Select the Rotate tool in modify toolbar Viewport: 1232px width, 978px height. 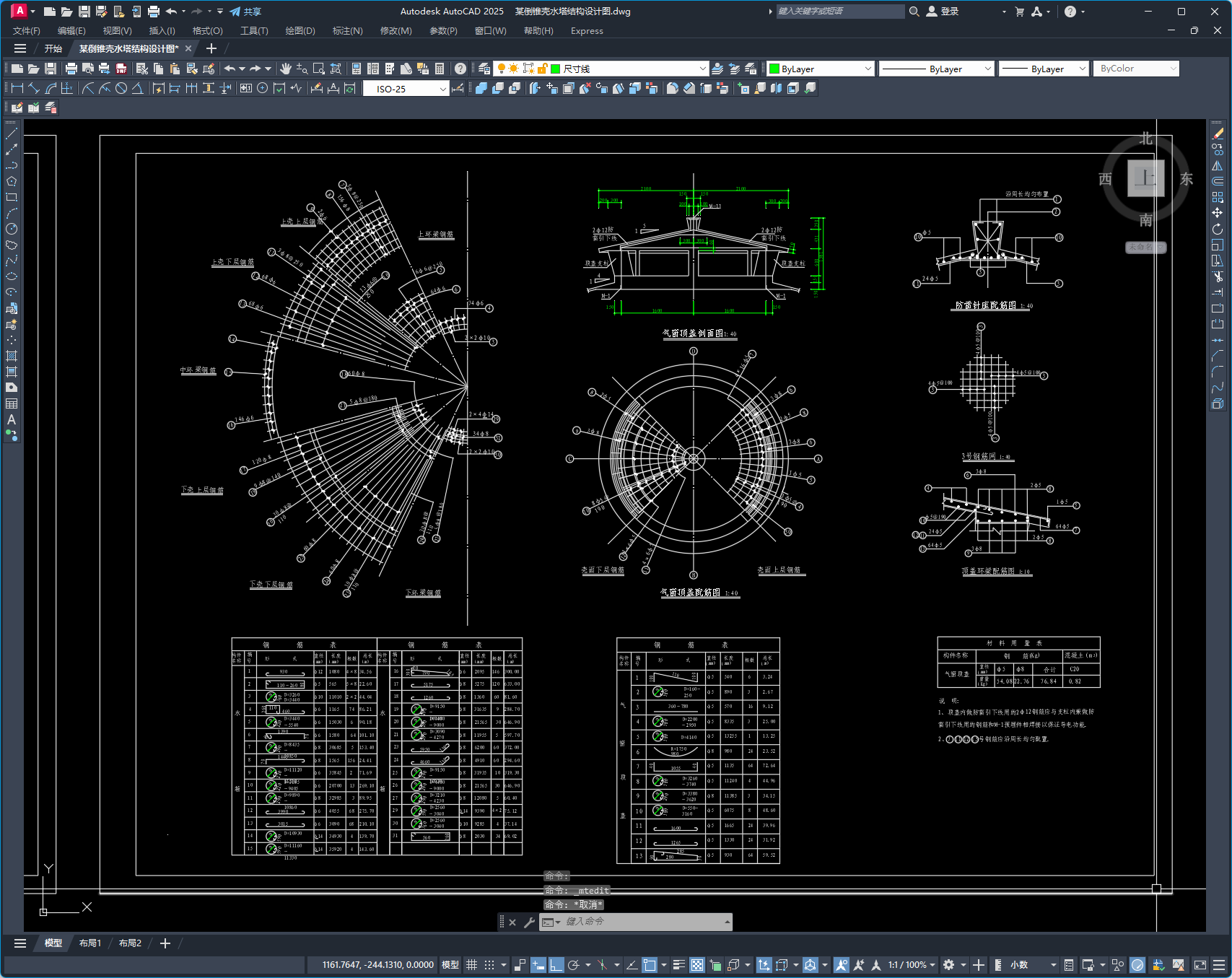(1218, 229)
